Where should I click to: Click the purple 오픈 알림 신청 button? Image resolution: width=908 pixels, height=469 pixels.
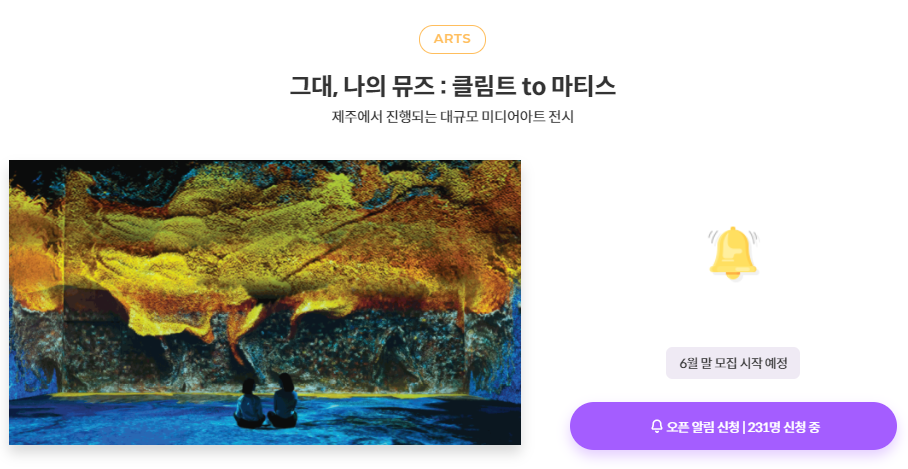point(733,426)
